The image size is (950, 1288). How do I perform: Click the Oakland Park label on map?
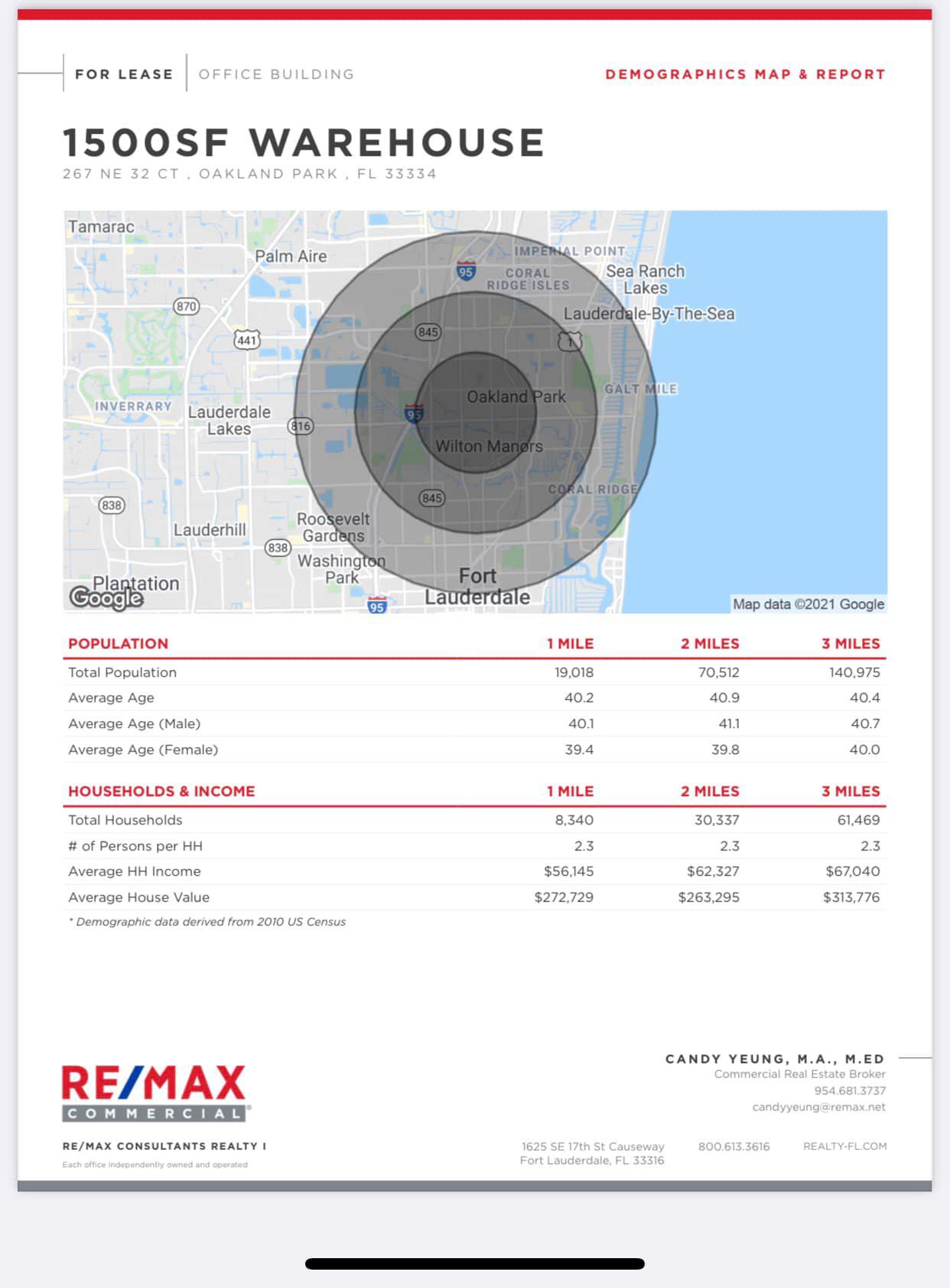point(516,397)
